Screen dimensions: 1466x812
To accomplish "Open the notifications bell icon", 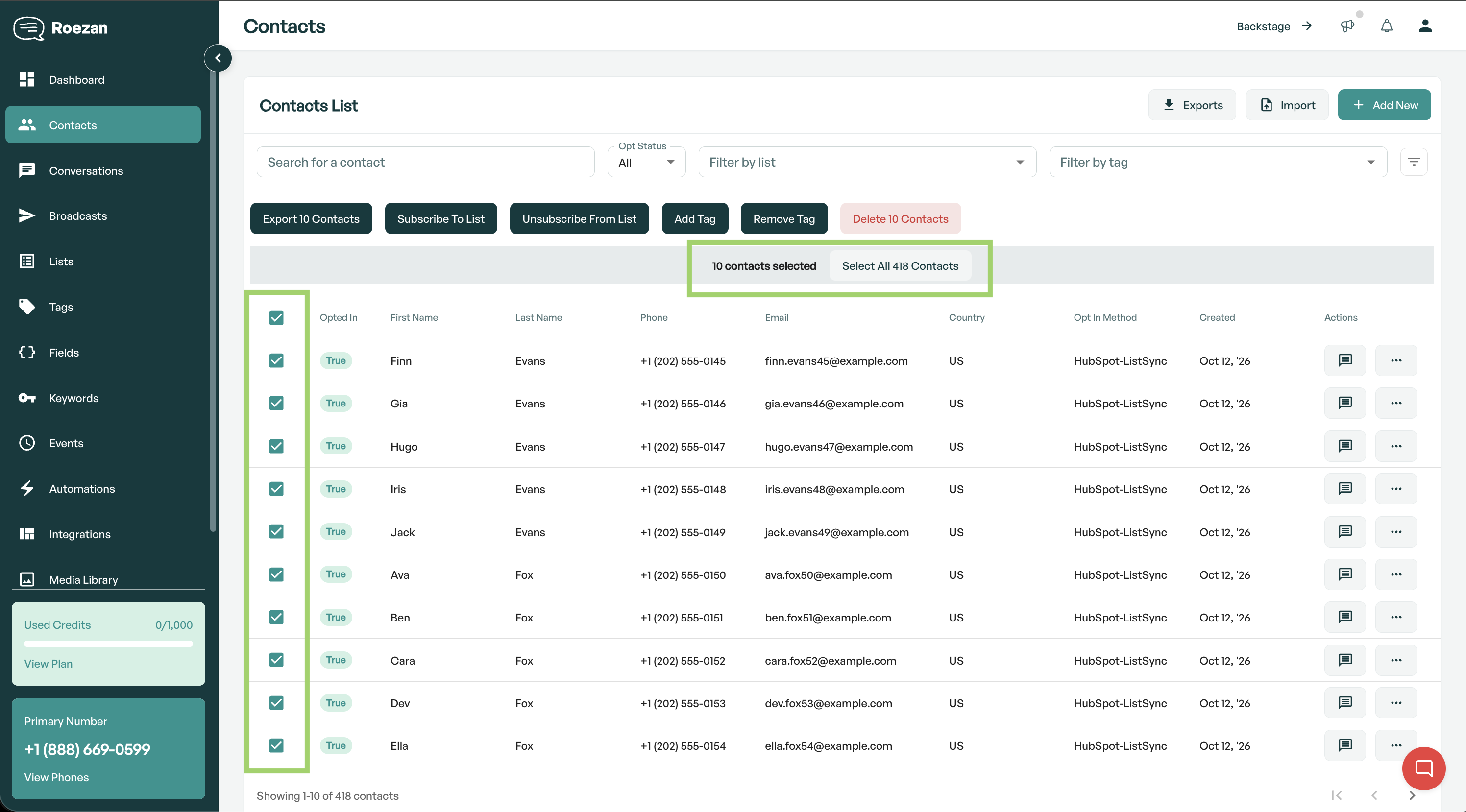I will (1386, 26).
